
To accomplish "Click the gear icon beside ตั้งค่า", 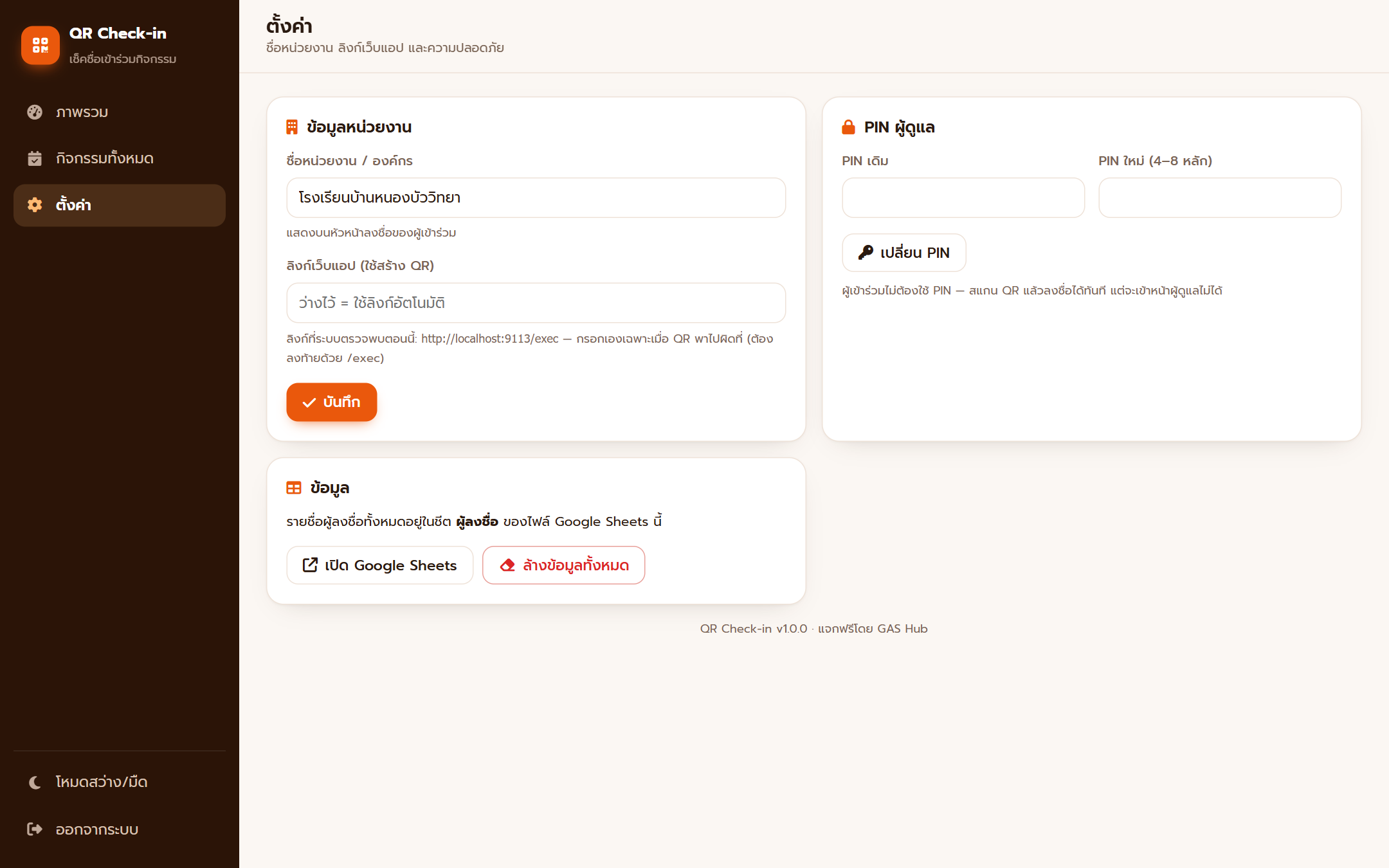I will 35,204.
